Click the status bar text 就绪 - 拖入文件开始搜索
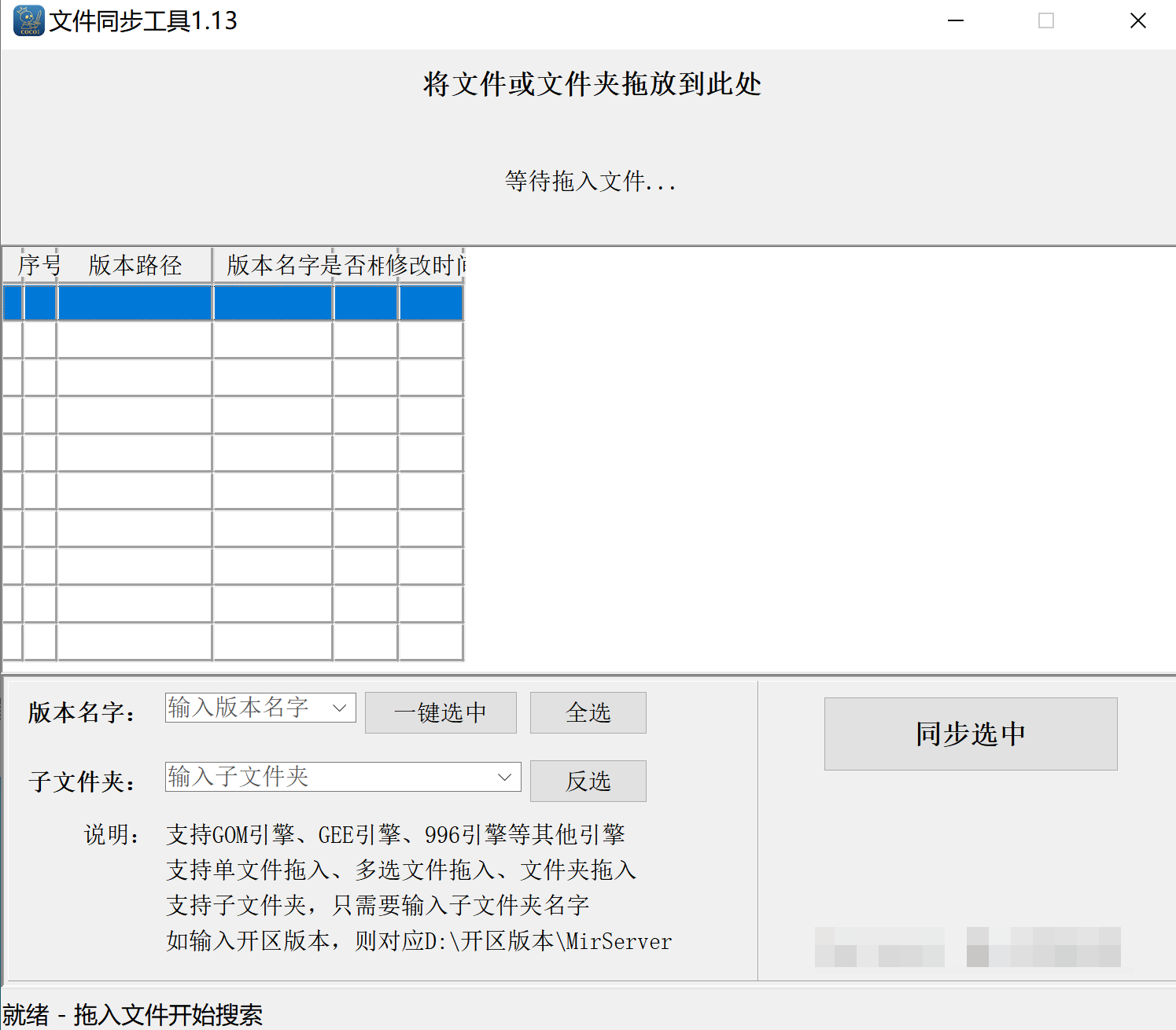Image resolution: width=1176 pixels, height=1030 pixels. [132, 1014]
